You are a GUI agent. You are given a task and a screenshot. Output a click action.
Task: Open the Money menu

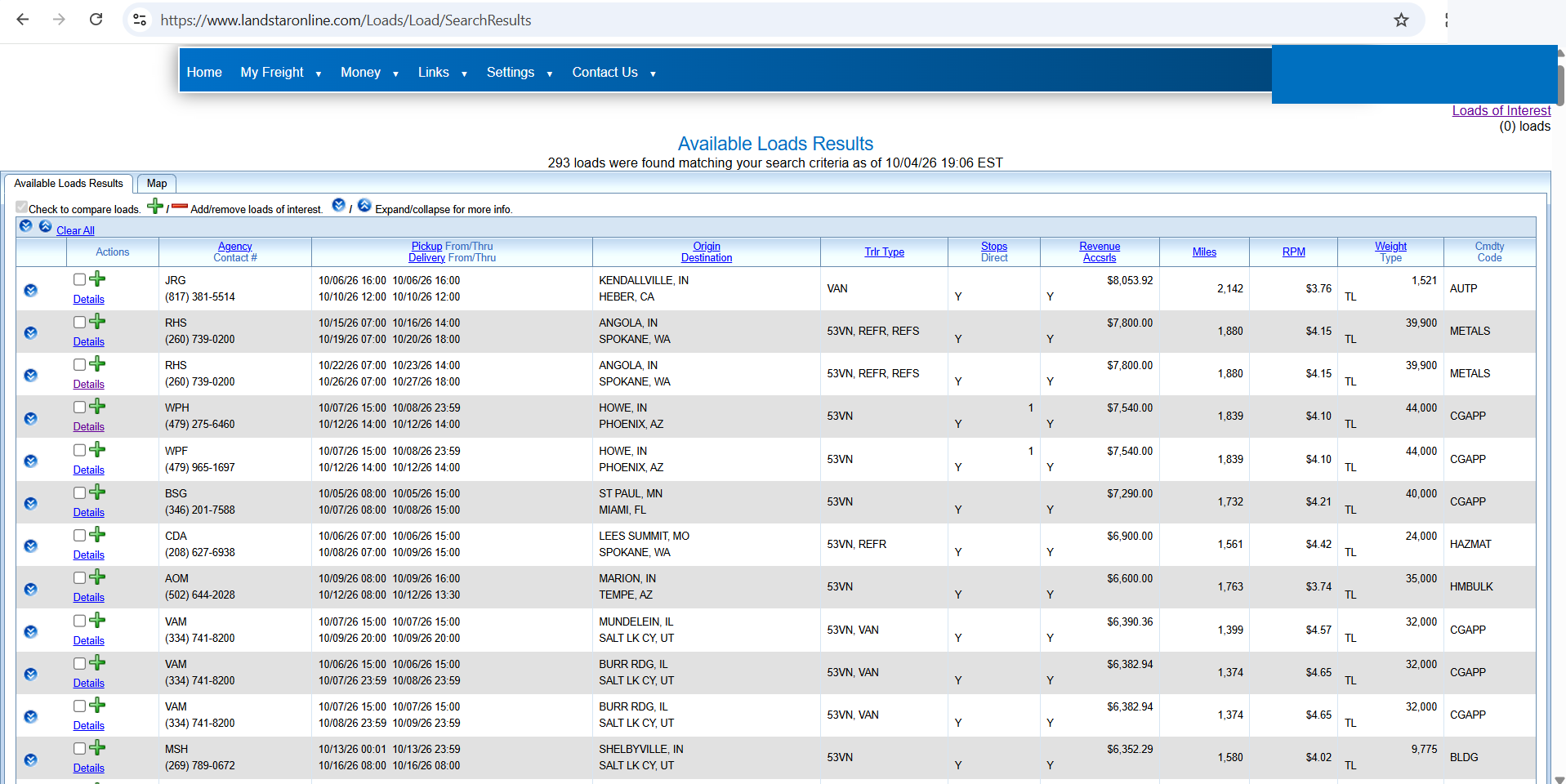click(x=369, y=73)
